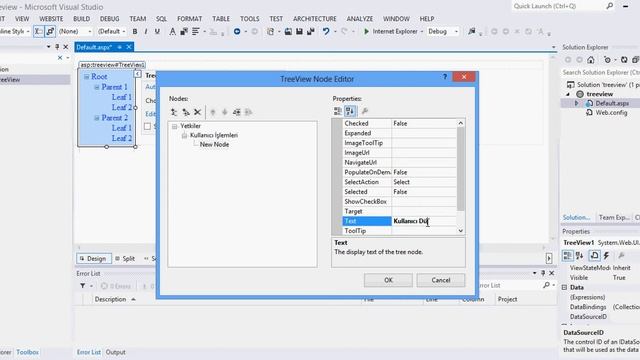Image resolution: width=640 pixels, height=360 pixels.
Task: Open the DEBUG menu
Action: (x=109, y=19)
